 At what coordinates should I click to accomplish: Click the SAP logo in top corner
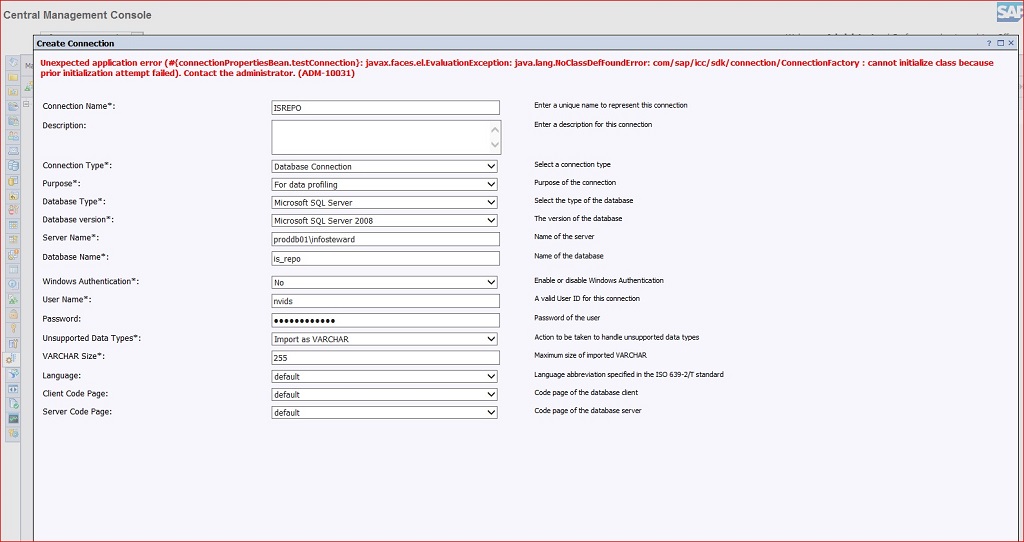[1007, 13]
